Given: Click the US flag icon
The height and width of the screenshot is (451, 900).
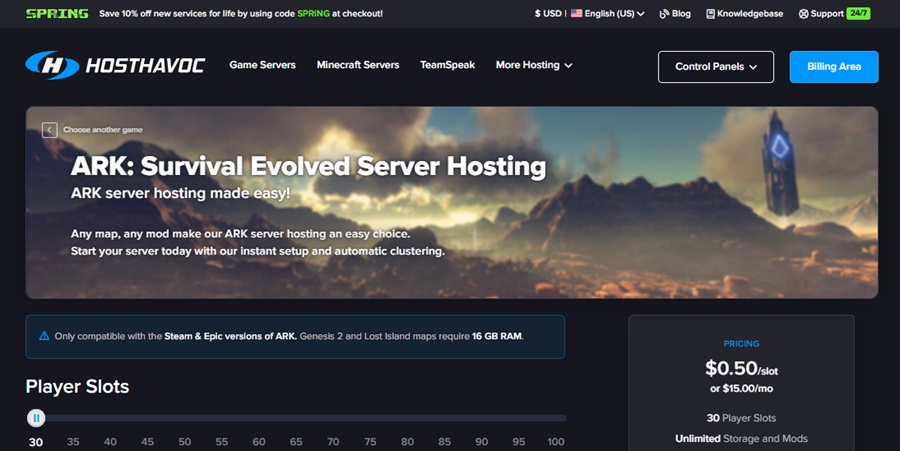Looking at the screenshot, I should [576, 13].
